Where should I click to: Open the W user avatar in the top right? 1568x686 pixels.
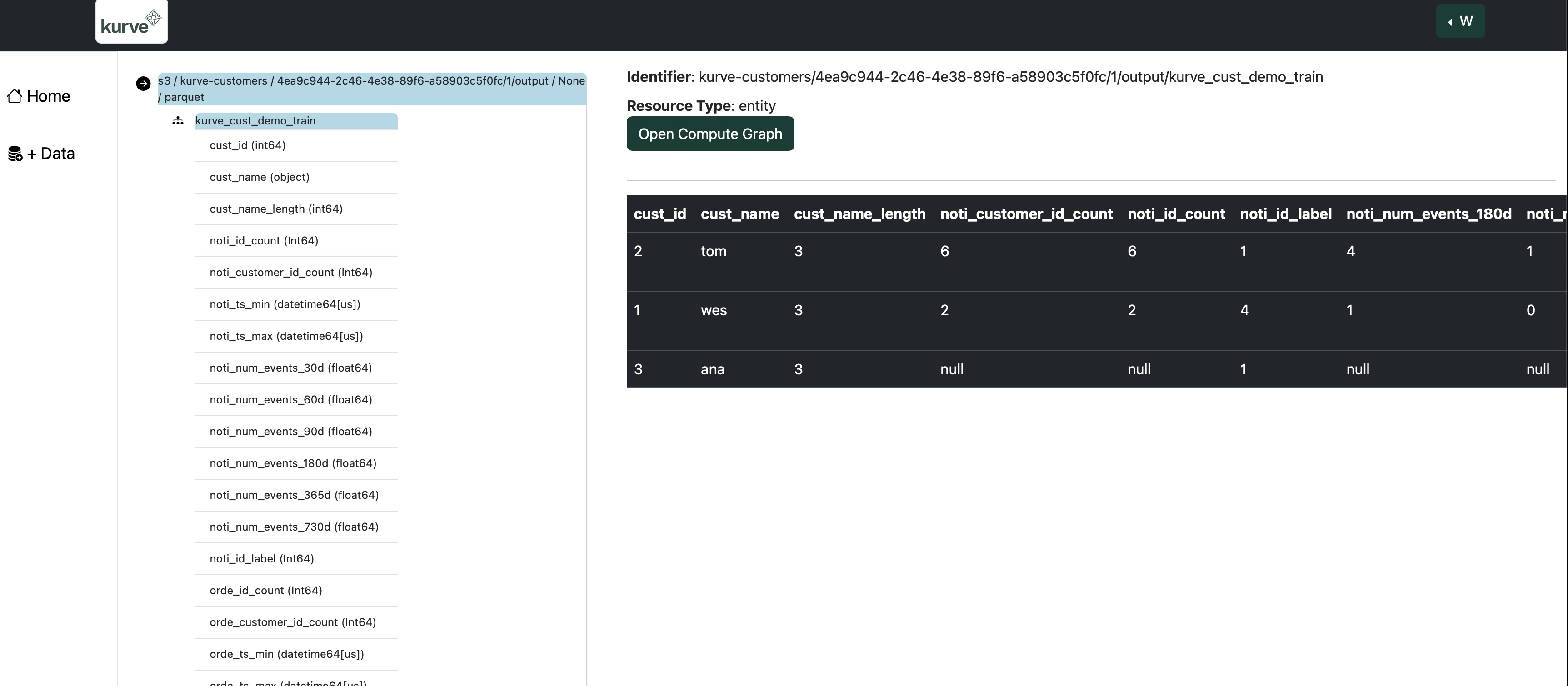(x=1467, y=21)
